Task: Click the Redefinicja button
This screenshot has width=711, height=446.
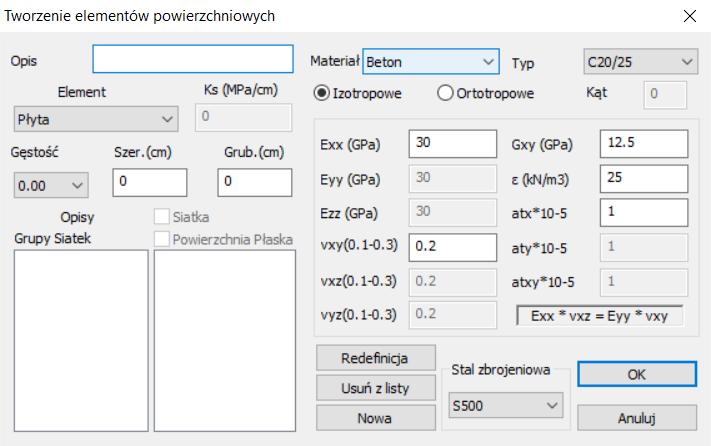Action: (x=376, y=358)
